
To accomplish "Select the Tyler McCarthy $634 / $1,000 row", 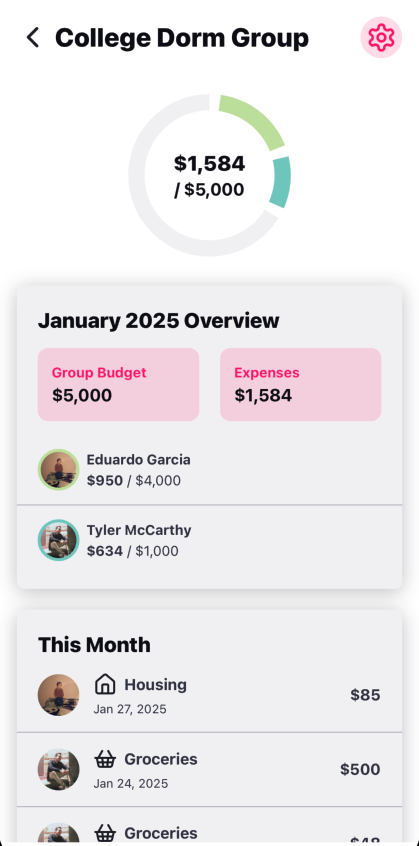I will (x=209, y=541).
